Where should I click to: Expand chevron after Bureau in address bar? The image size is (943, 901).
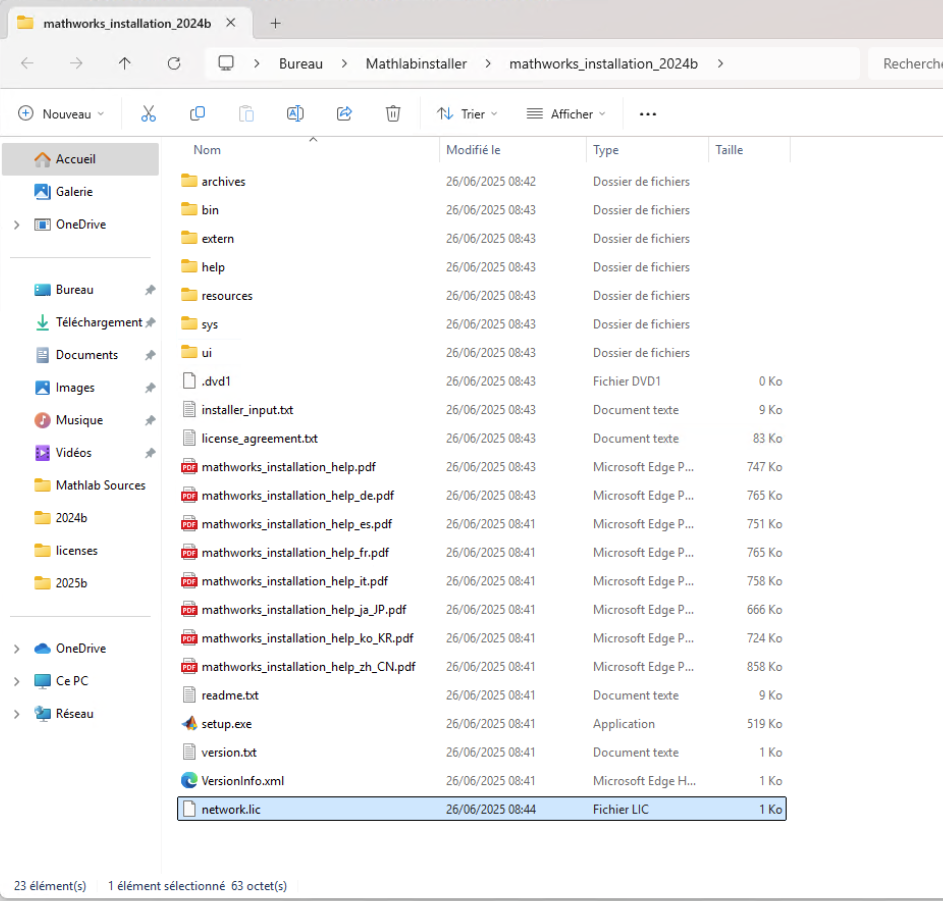pyautogui.click(x=344, y=63)
